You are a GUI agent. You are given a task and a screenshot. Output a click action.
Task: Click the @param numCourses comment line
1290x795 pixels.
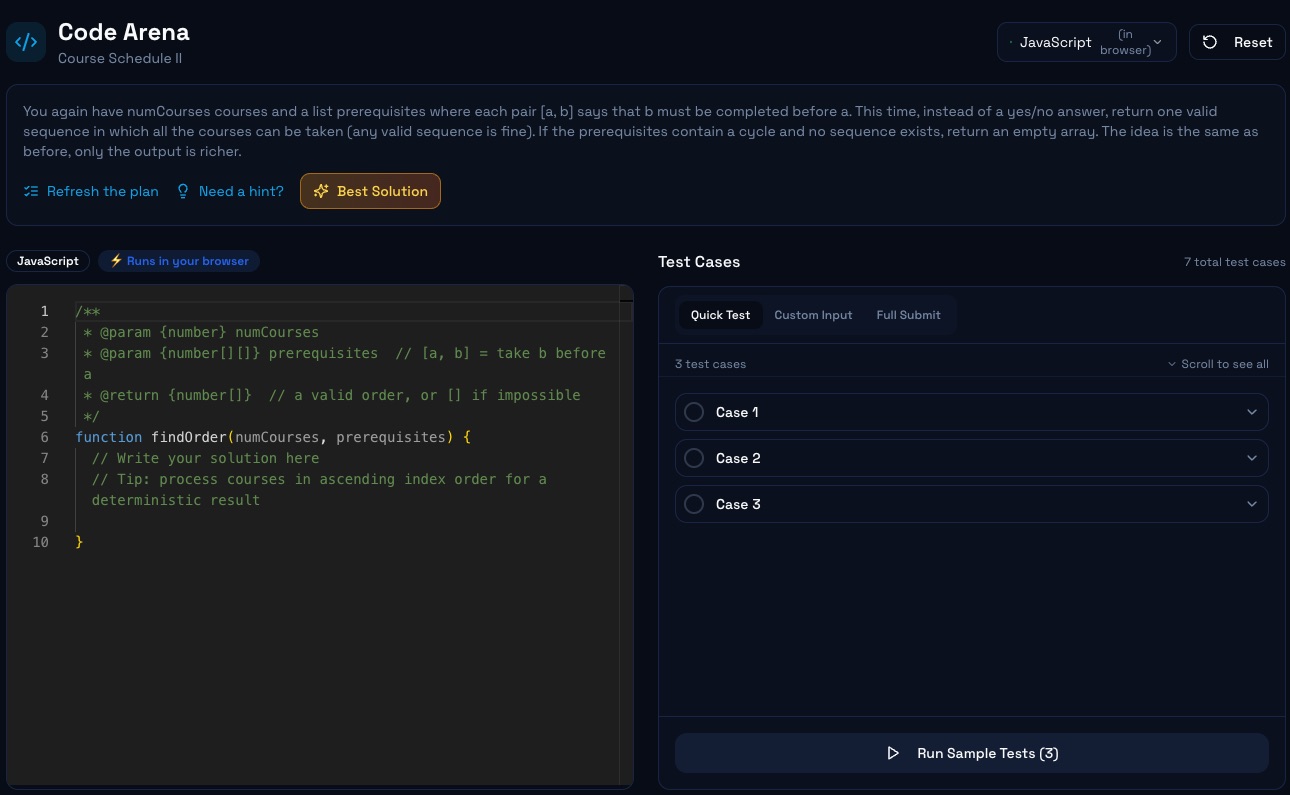tap(201, 332)
